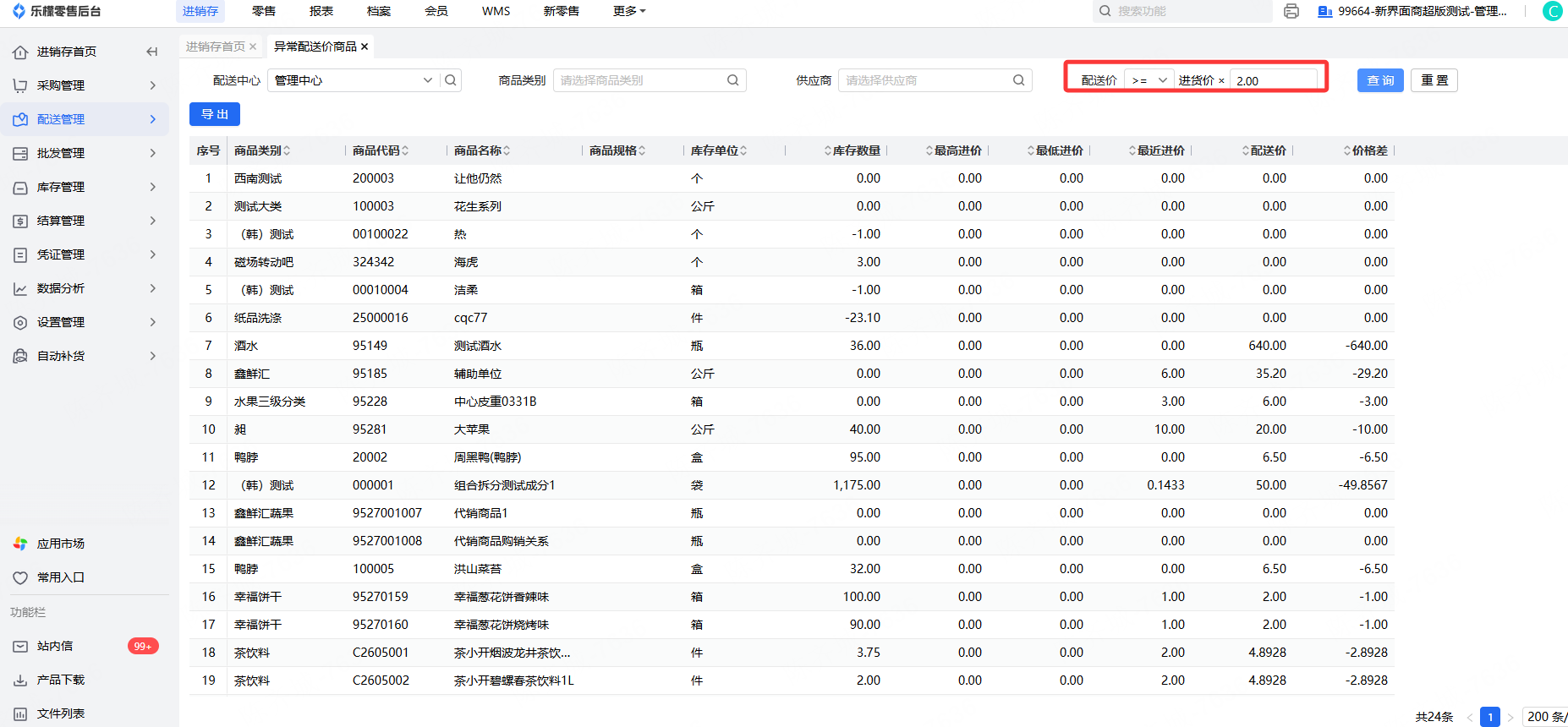Click the 导出 button
This screenshot has width=1568, height=727.
[x=215, y=114]
